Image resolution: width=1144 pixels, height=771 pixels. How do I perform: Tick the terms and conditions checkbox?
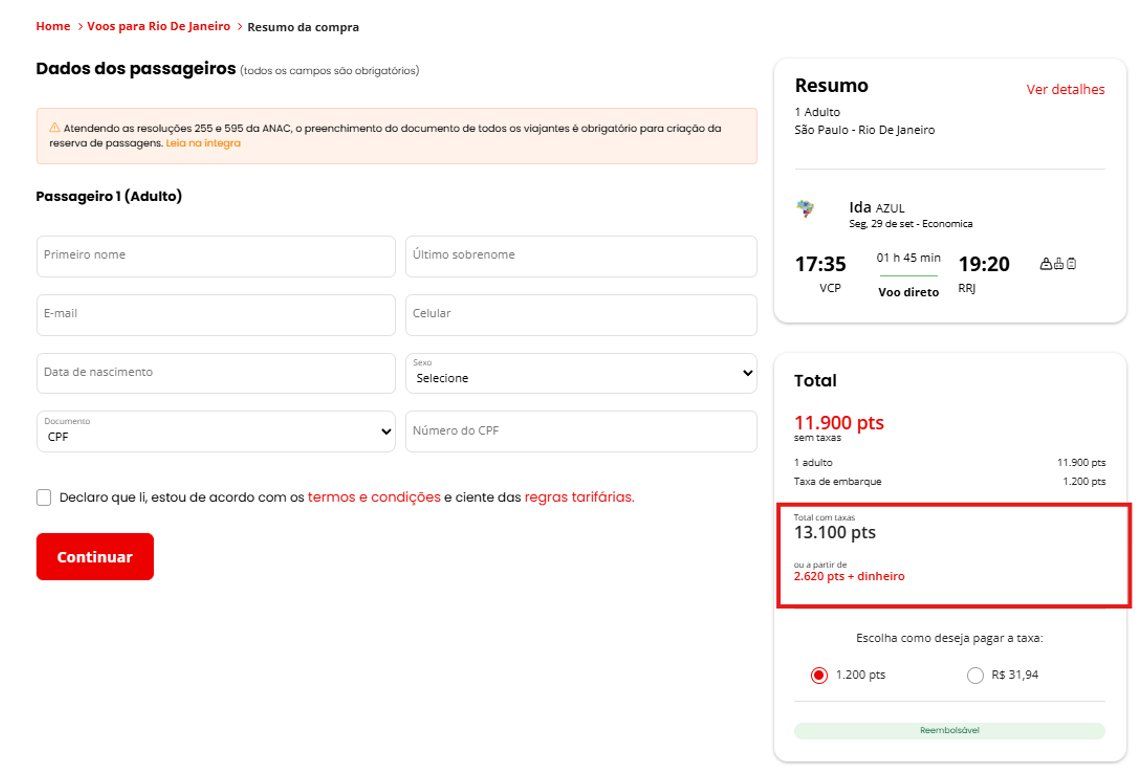44,498
